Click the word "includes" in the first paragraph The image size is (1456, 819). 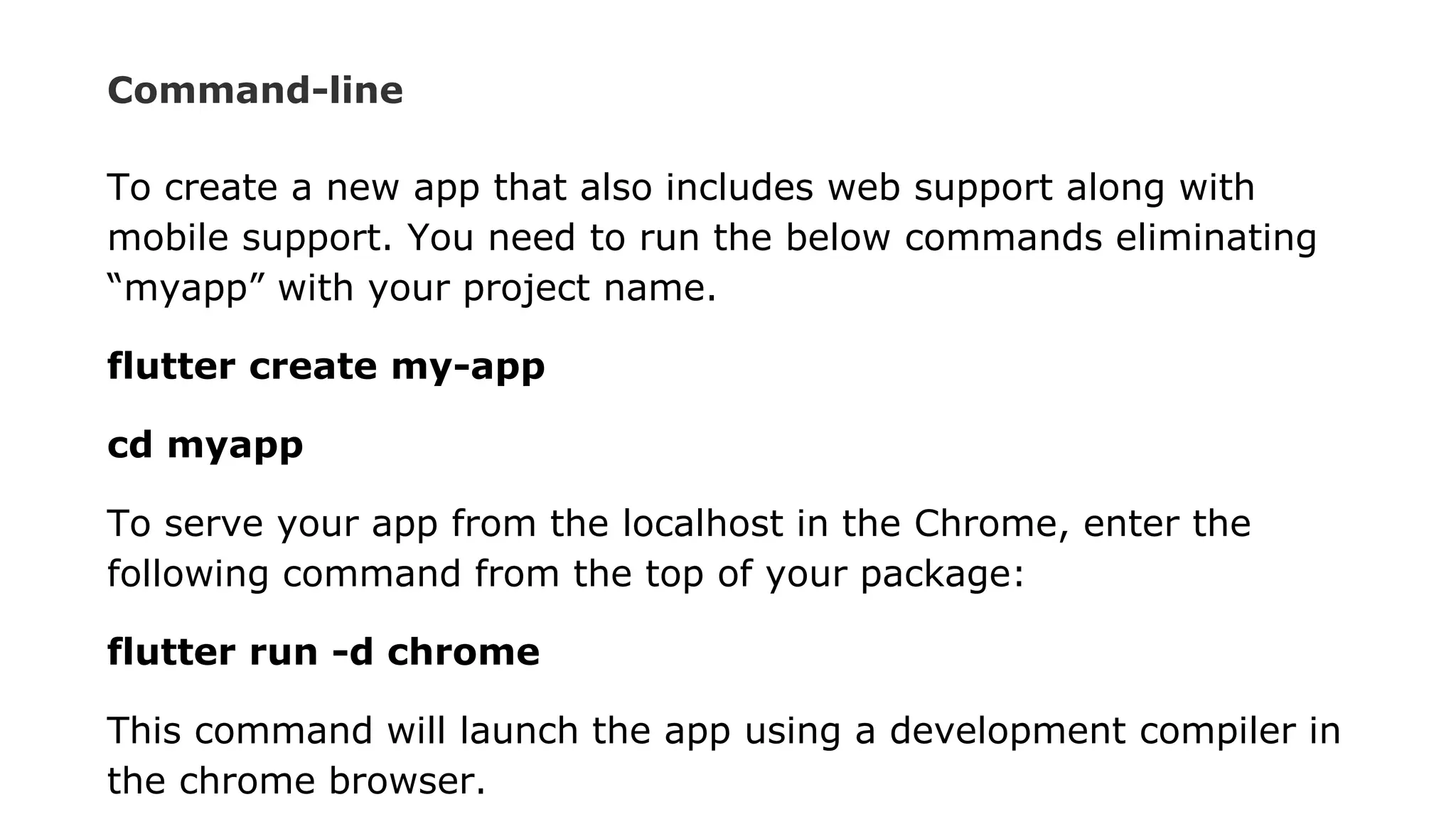point(739,188)
